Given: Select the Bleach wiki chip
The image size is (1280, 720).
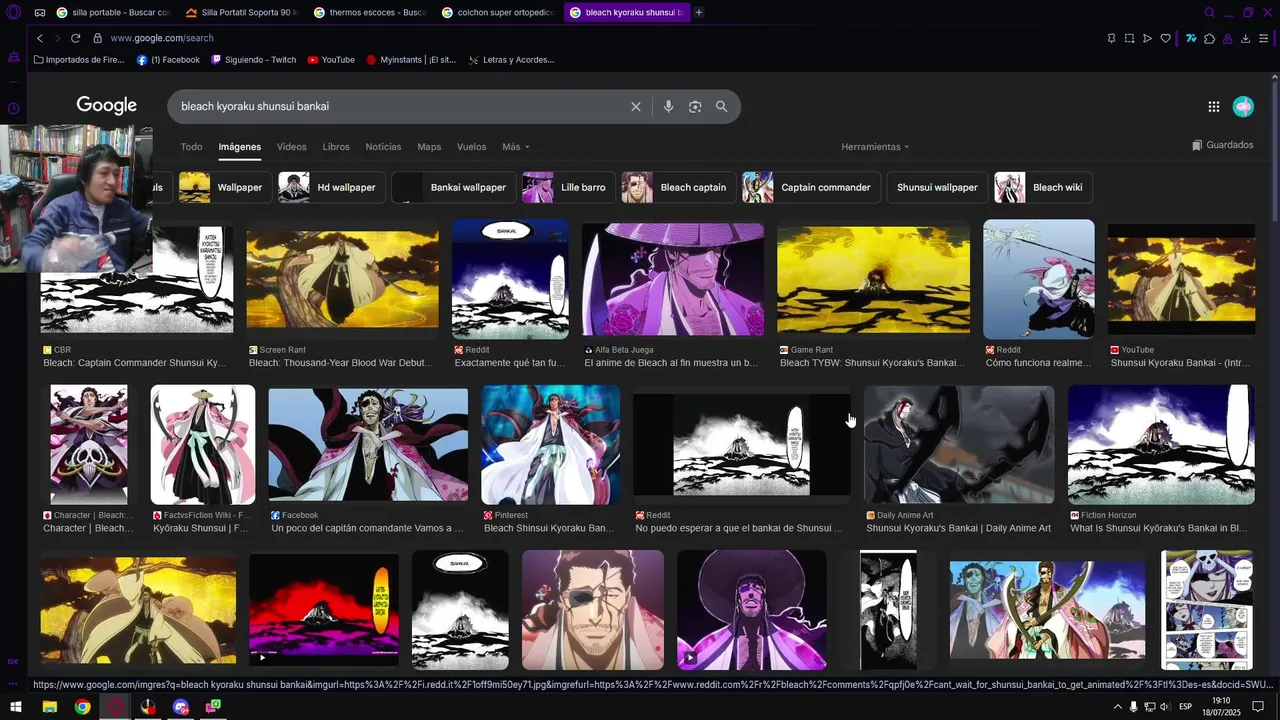Looking at the screenshot, I should click(x=1043, y=187).
